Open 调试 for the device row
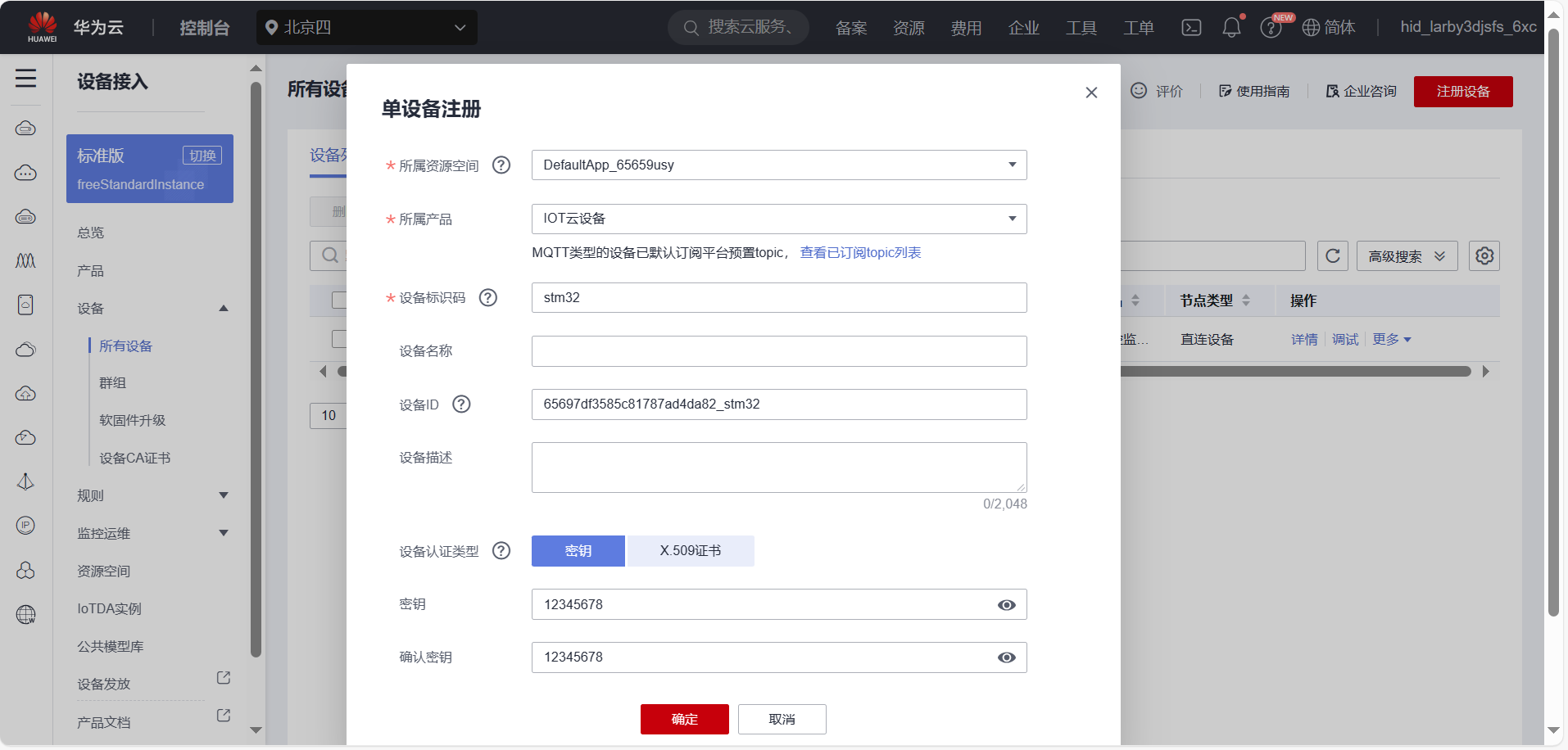The image size is (1568, 750). [x=1344, y=339]
